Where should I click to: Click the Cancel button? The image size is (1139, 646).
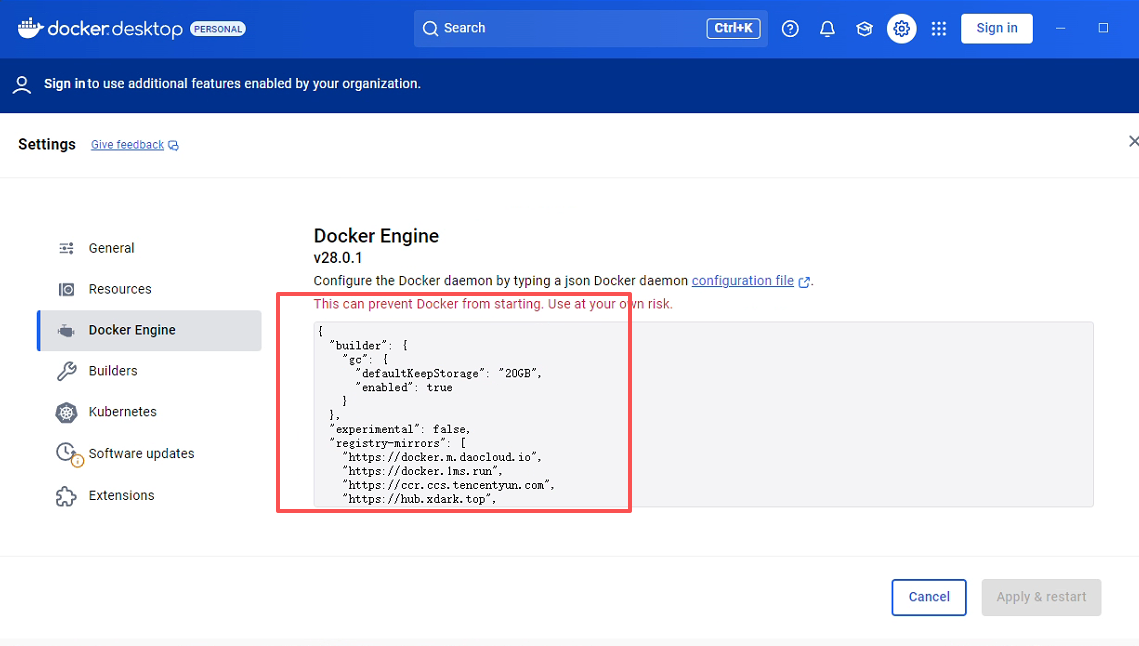click(929, 597)
